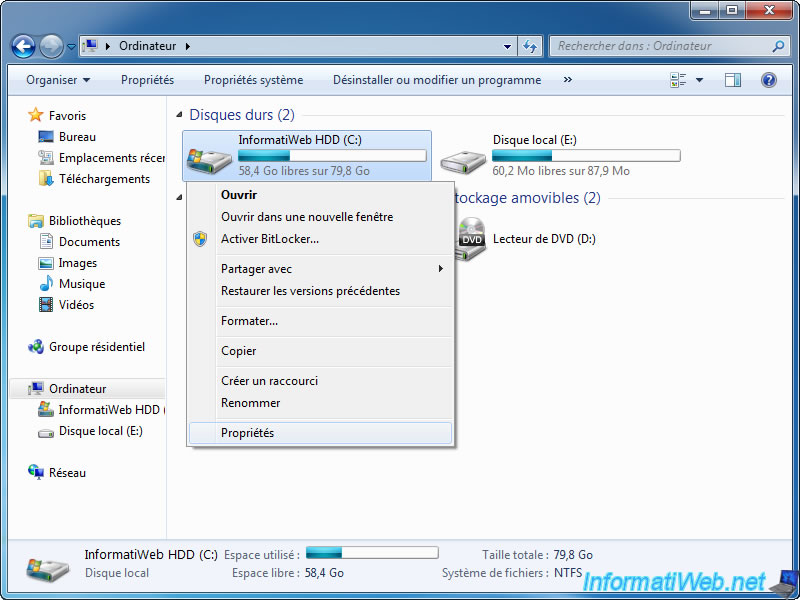Choose Propriétés in the context menu
Viewport: 800px width, 600px height.
(x=247, y=433)
